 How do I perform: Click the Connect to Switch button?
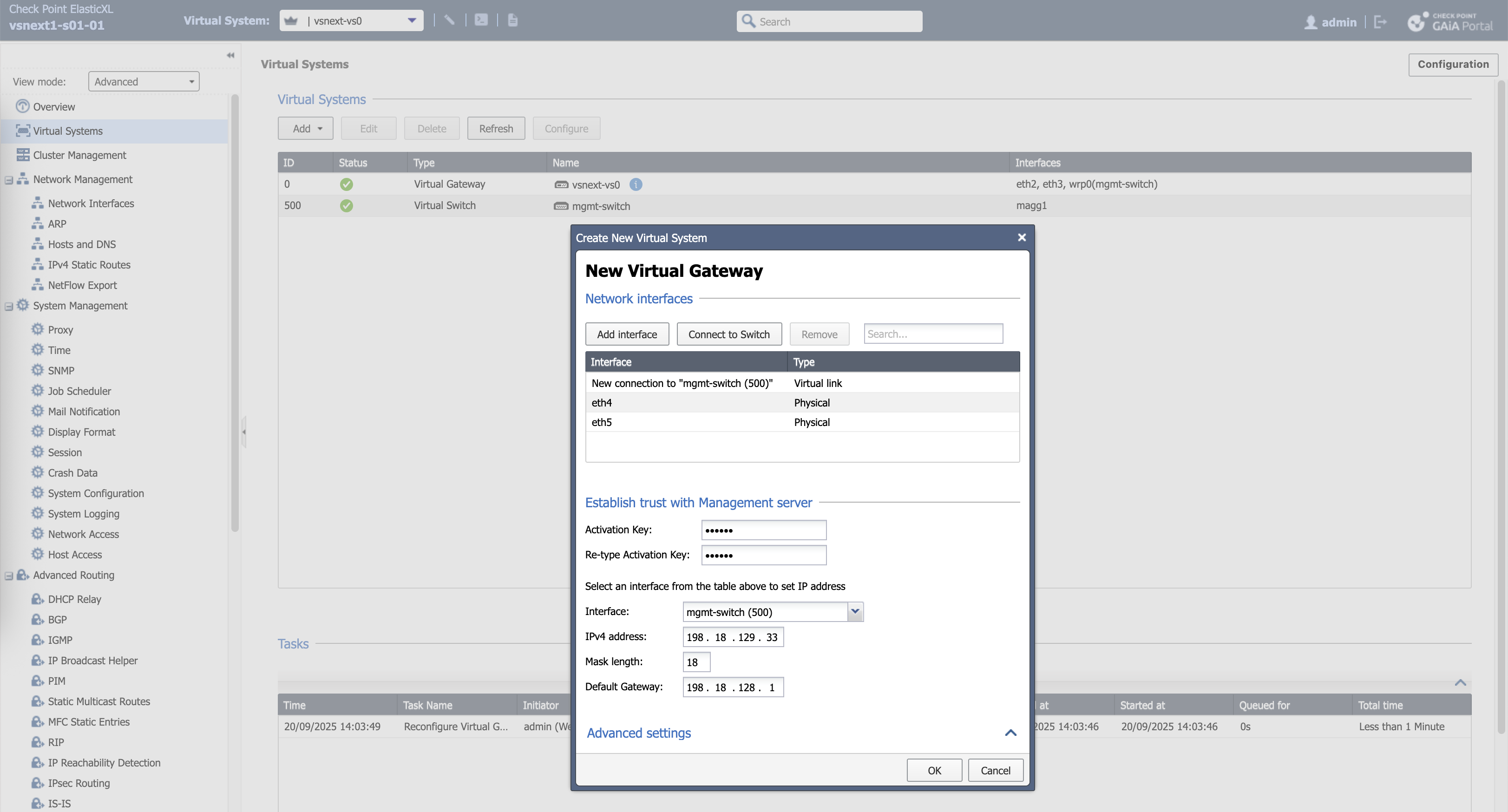(x=728, y=334)
